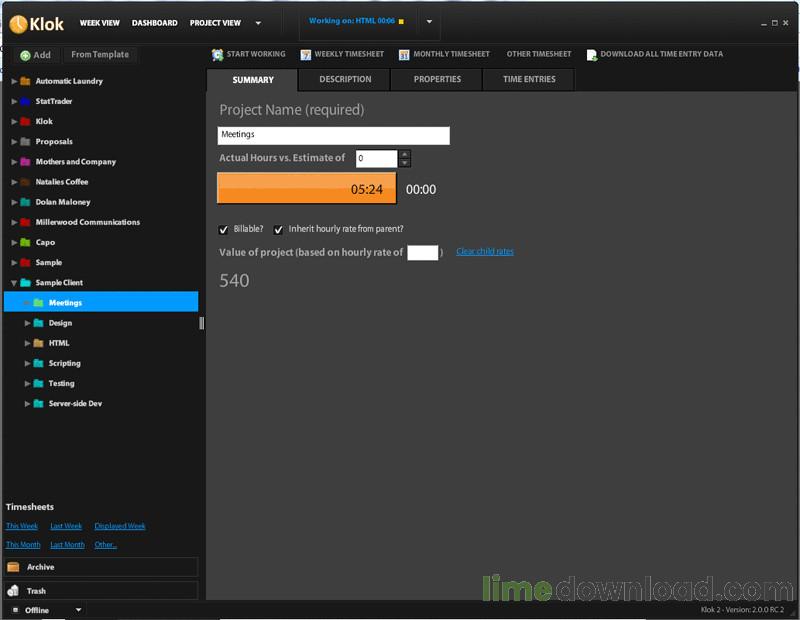Expand the Testing subproject arrow

28,383
